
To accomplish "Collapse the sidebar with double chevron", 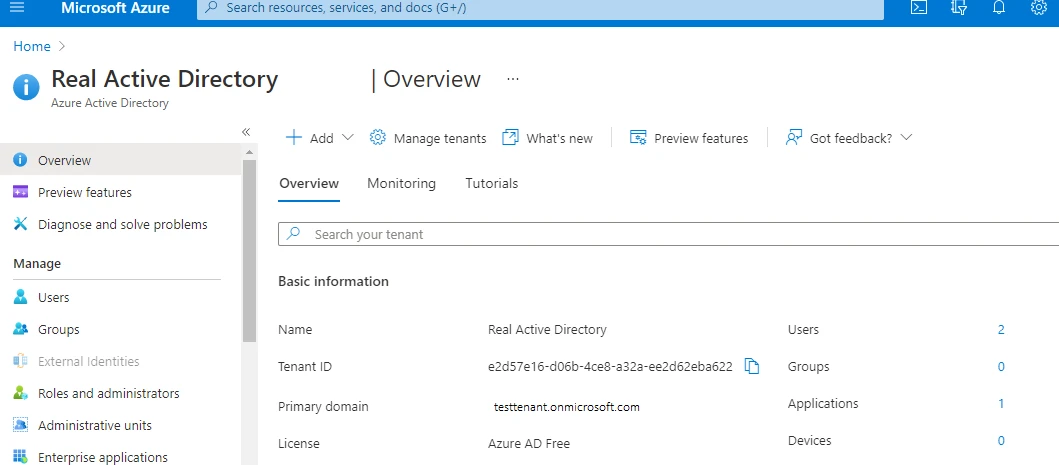I will coord(246,132).
